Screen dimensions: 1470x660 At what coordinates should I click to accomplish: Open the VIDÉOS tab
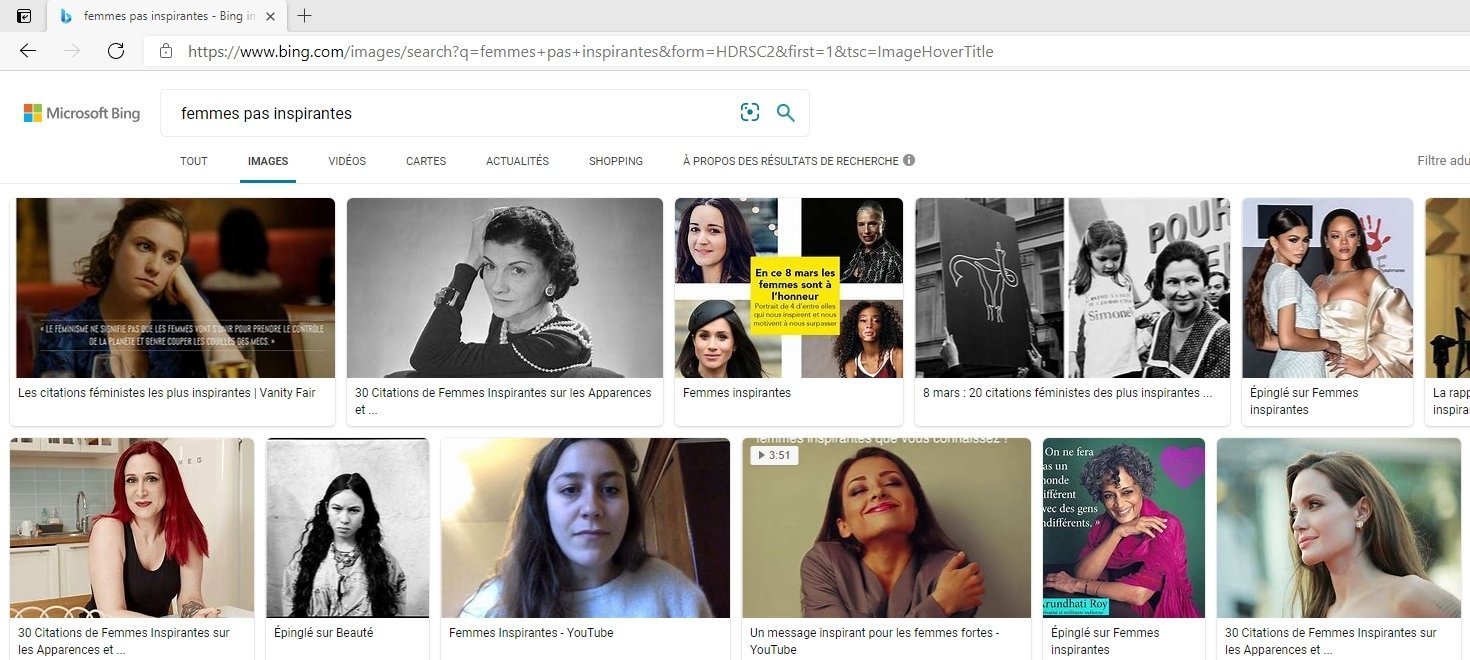pyautogui.click(x=347, y=161)
